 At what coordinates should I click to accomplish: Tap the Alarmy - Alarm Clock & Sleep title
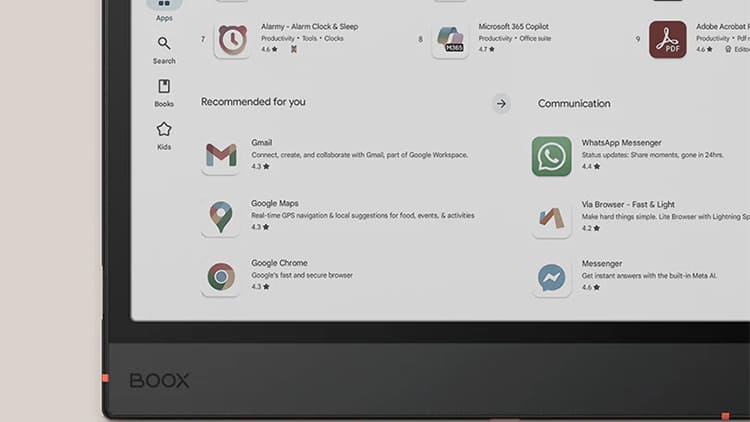coord(309,27)
